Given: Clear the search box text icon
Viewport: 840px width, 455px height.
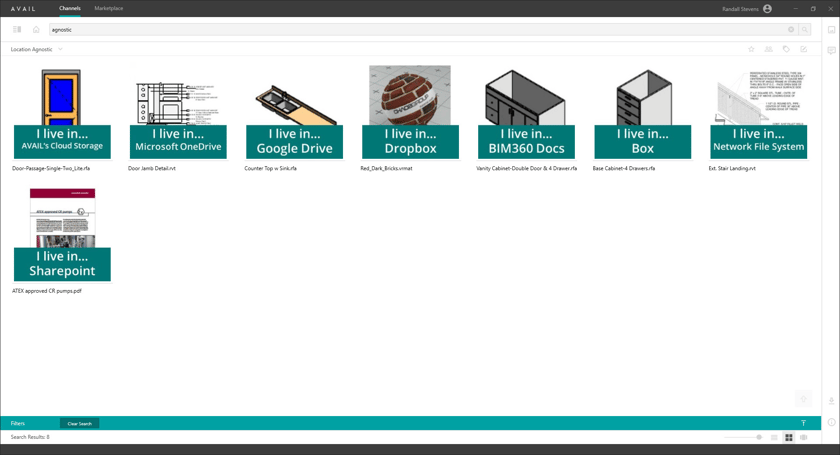Looking at the screenshot, I should [791, 29].
